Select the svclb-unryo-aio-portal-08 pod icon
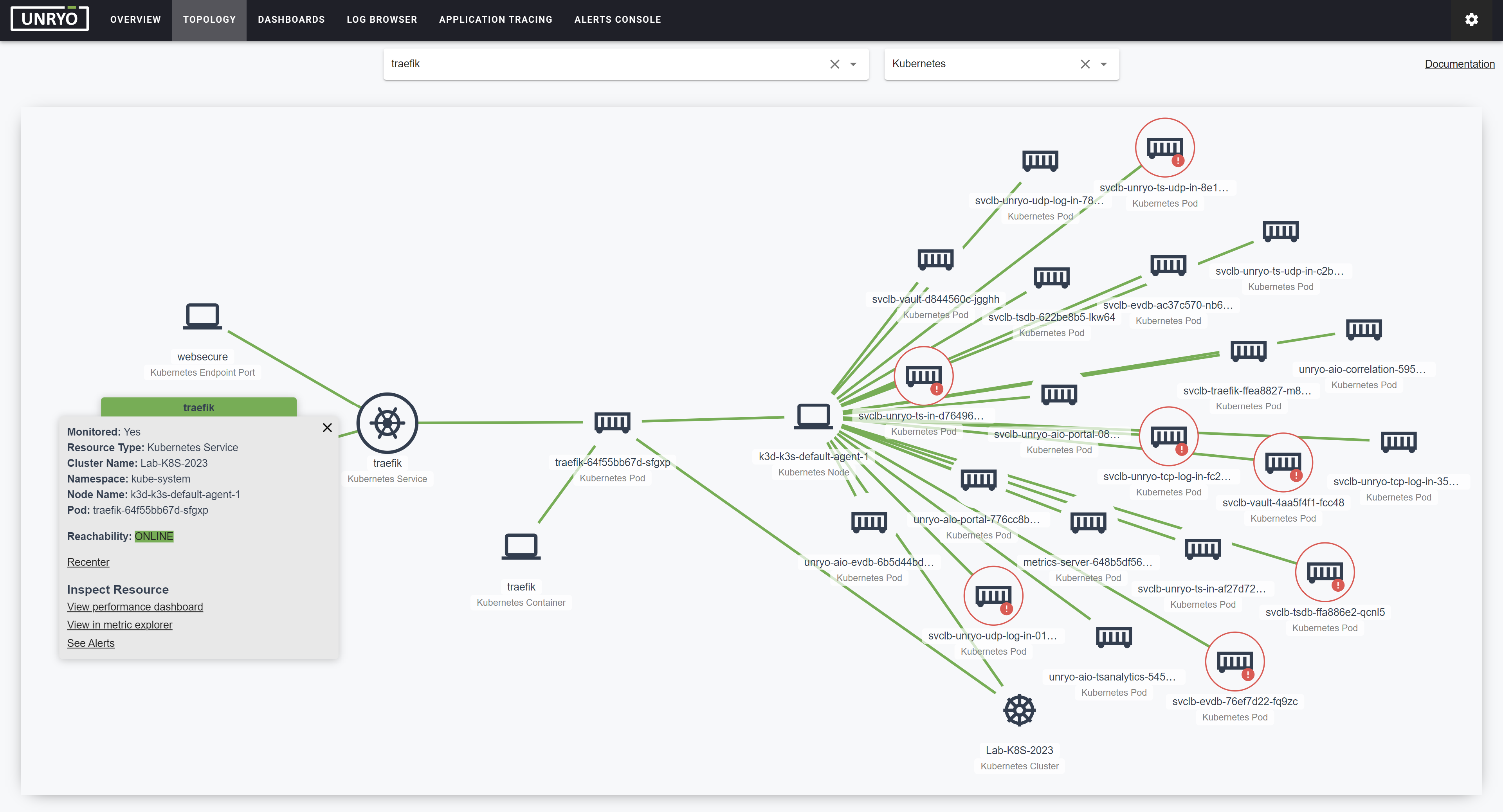 click(1059, 394)
